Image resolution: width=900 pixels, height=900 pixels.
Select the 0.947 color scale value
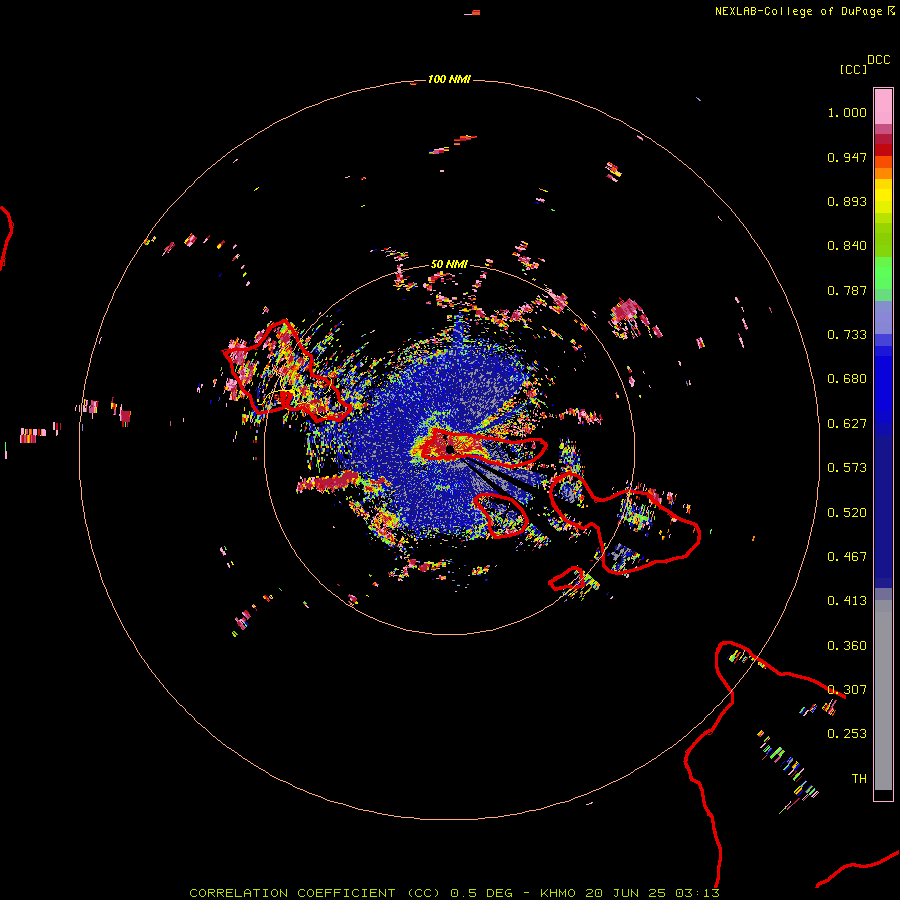click(x=847, y=157)
